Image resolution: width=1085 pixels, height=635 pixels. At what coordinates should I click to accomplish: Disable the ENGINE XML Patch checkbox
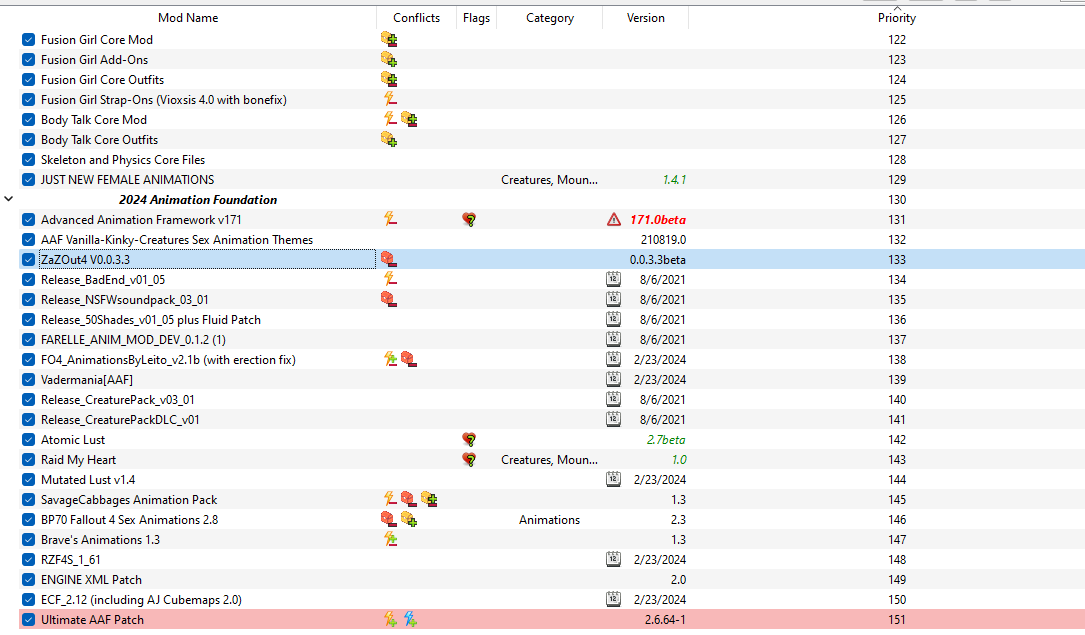pos(28,580)
